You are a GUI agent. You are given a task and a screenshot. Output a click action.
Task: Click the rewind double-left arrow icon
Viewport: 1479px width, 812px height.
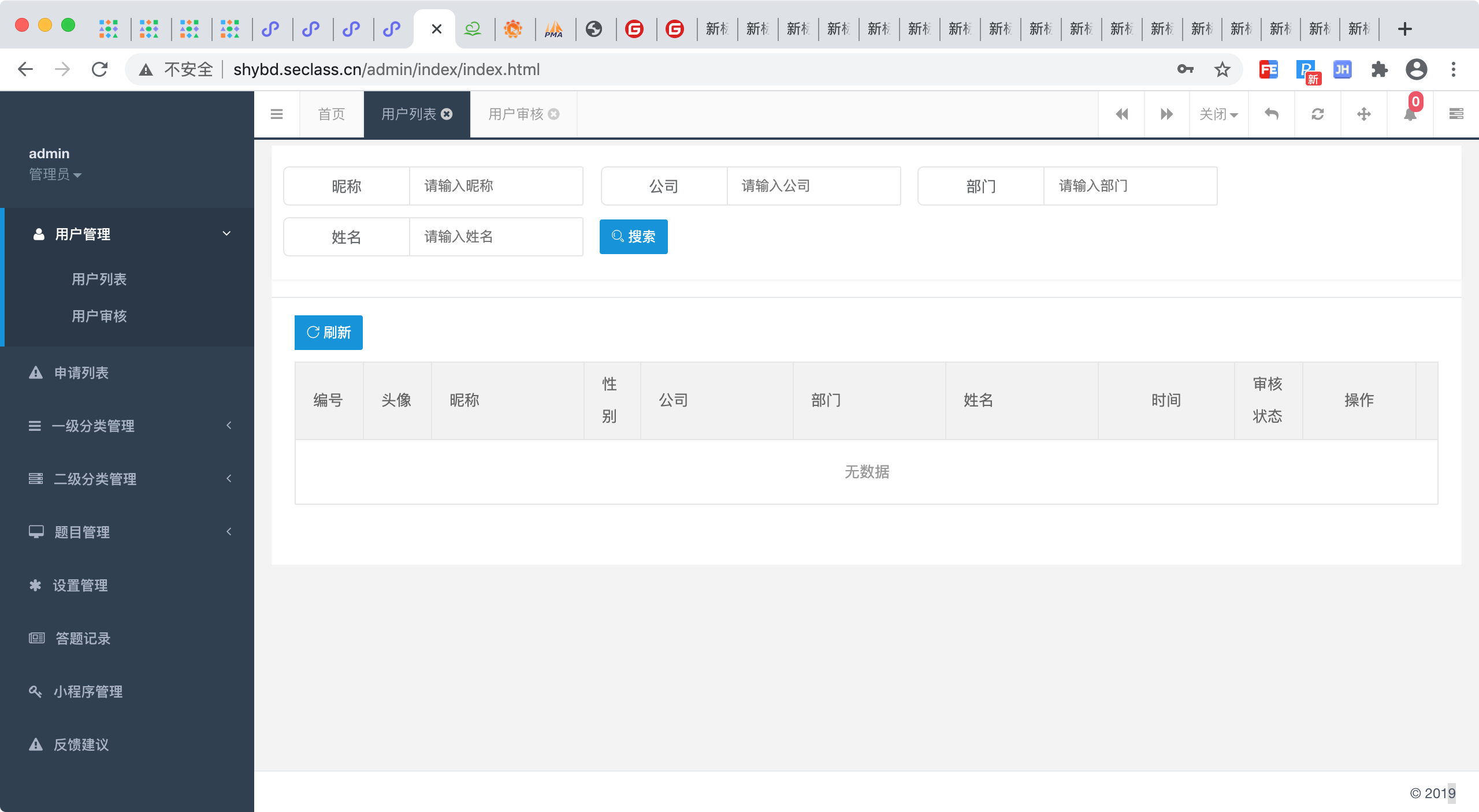coord(1121,114)
